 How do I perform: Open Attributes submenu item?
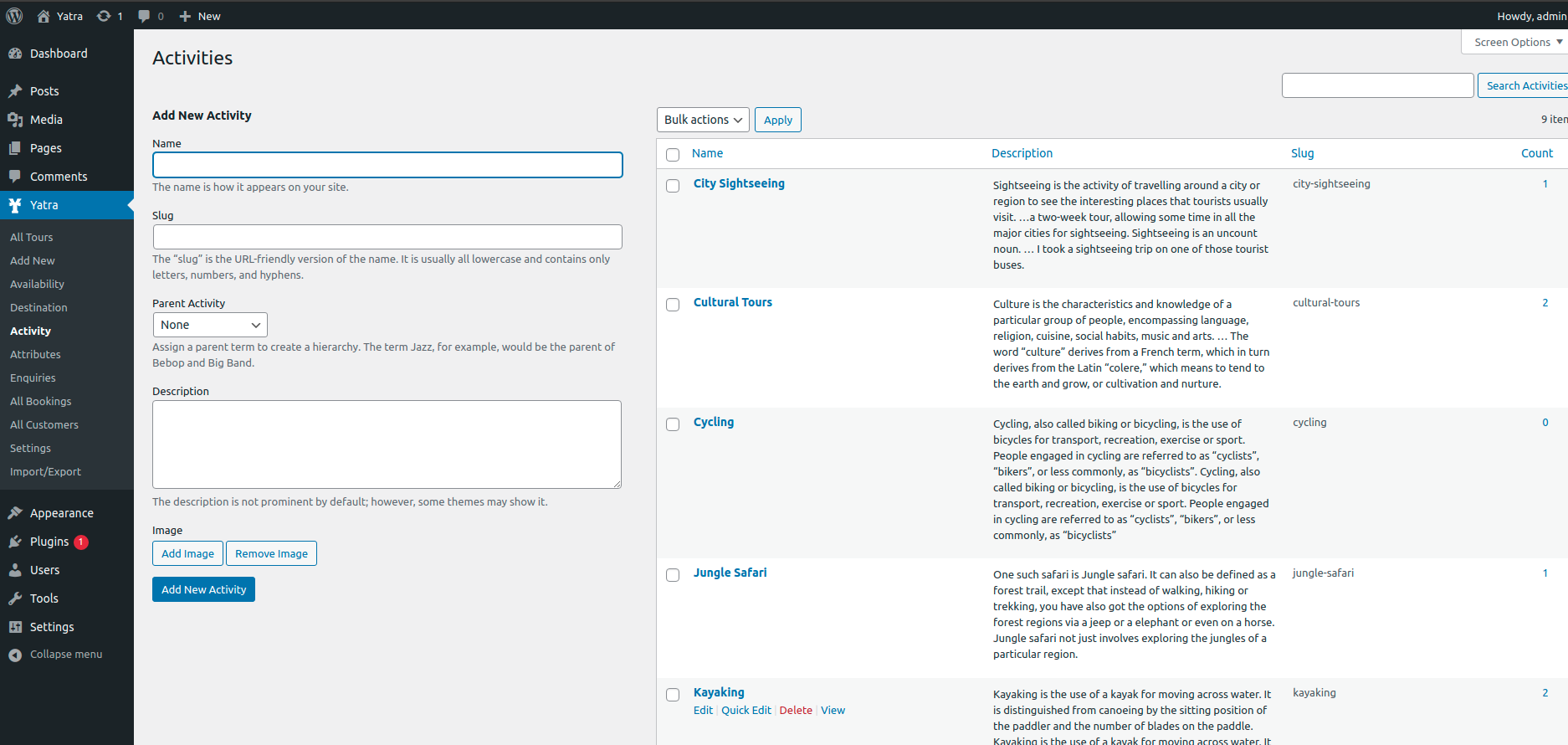pyautogui.click(x=35, y=354)
